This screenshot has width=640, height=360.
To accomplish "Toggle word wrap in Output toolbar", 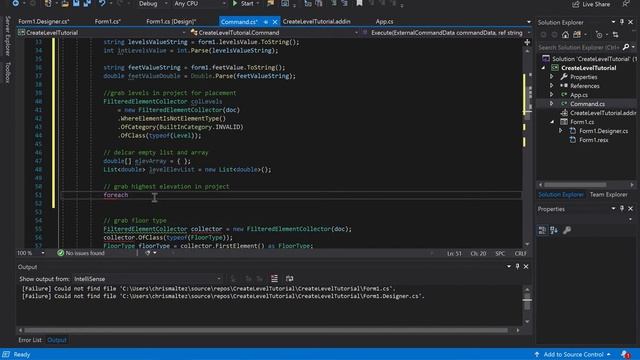I will pyautogui.click(x=289, y=278).
